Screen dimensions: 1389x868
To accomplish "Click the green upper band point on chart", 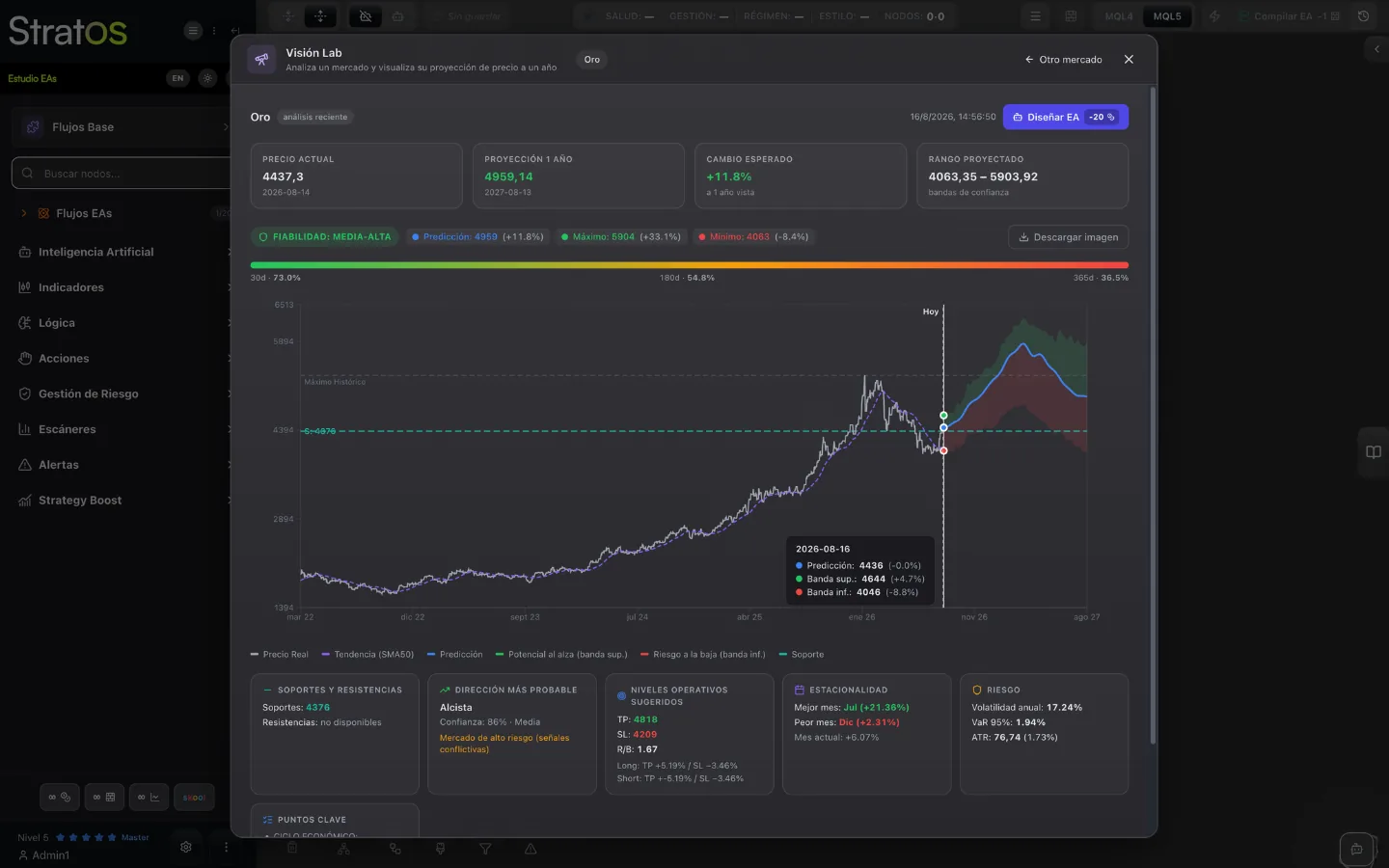I will [943, 416].
